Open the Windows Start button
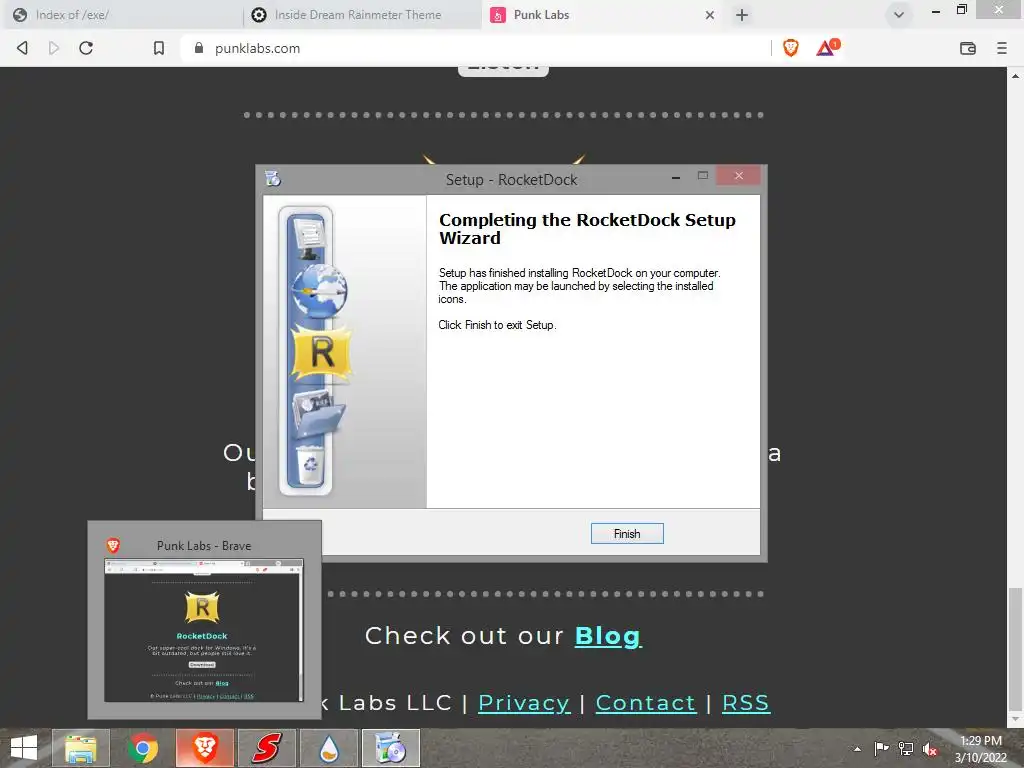1024x768 pixels. point(24,748)
